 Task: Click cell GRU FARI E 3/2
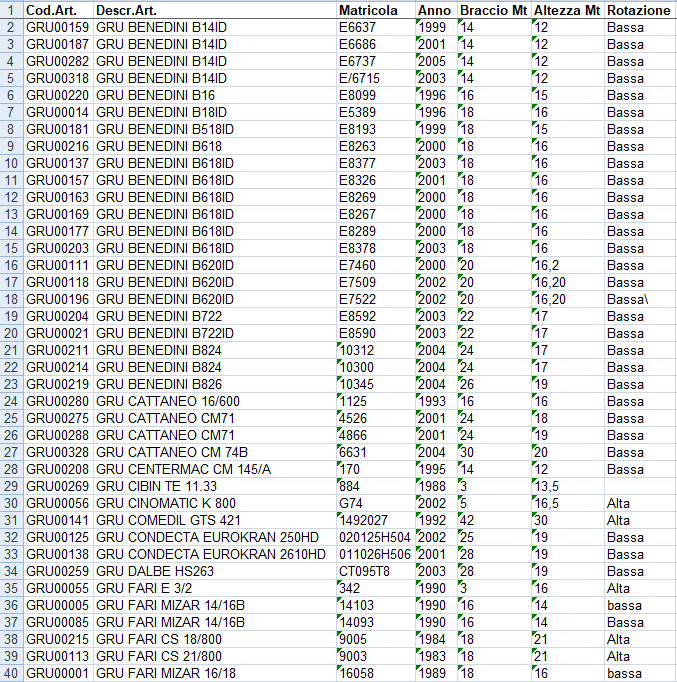point(215,588)
